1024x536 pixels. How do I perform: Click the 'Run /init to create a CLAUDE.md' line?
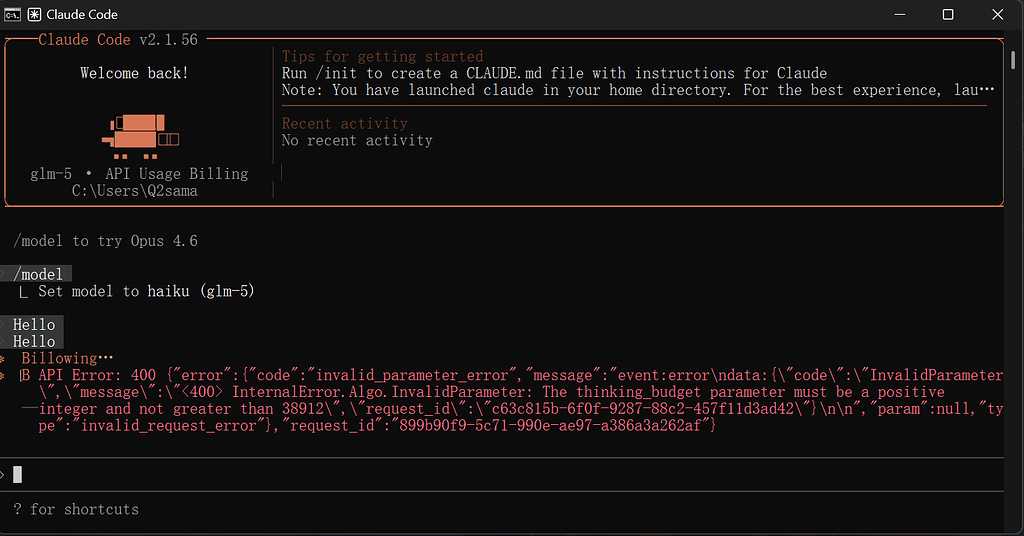point(554,73)
